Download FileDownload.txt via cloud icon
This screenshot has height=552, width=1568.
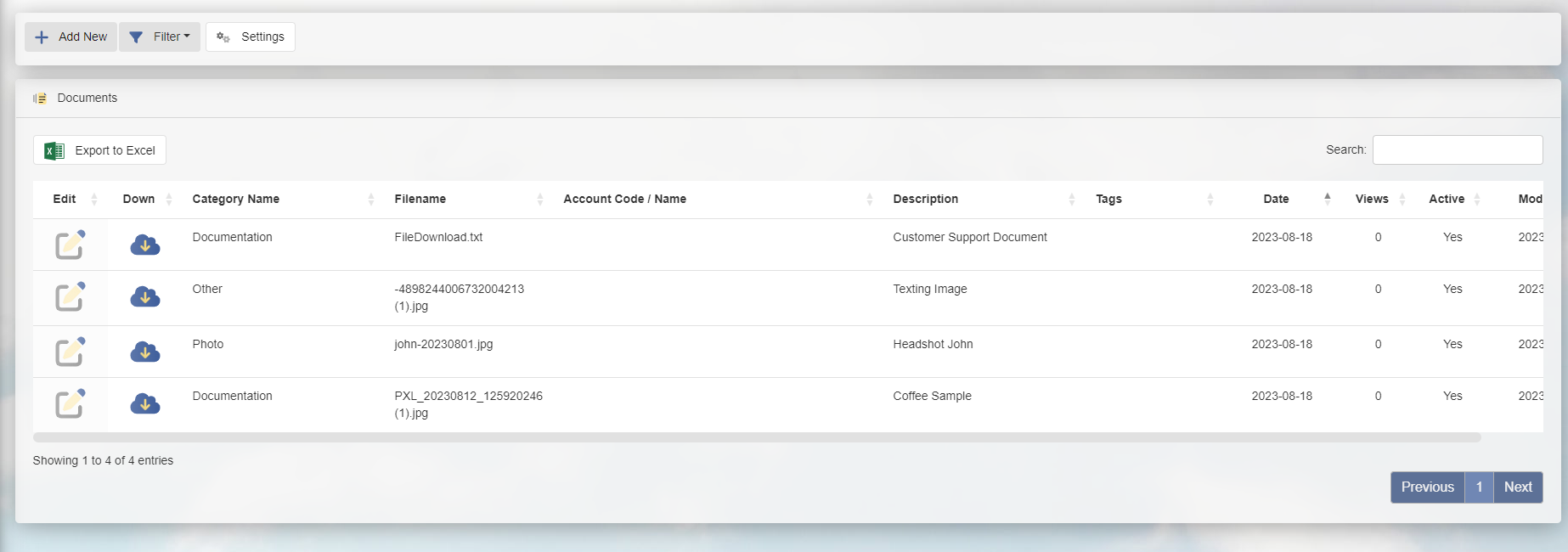pyautogui.click(x=145, y=245)
